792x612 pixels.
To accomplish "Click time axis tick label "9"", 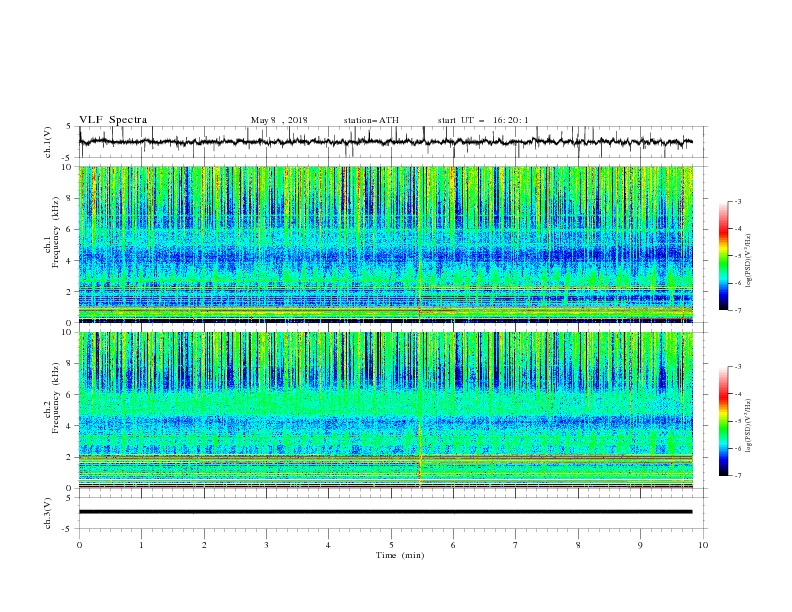I will [640, 545].
